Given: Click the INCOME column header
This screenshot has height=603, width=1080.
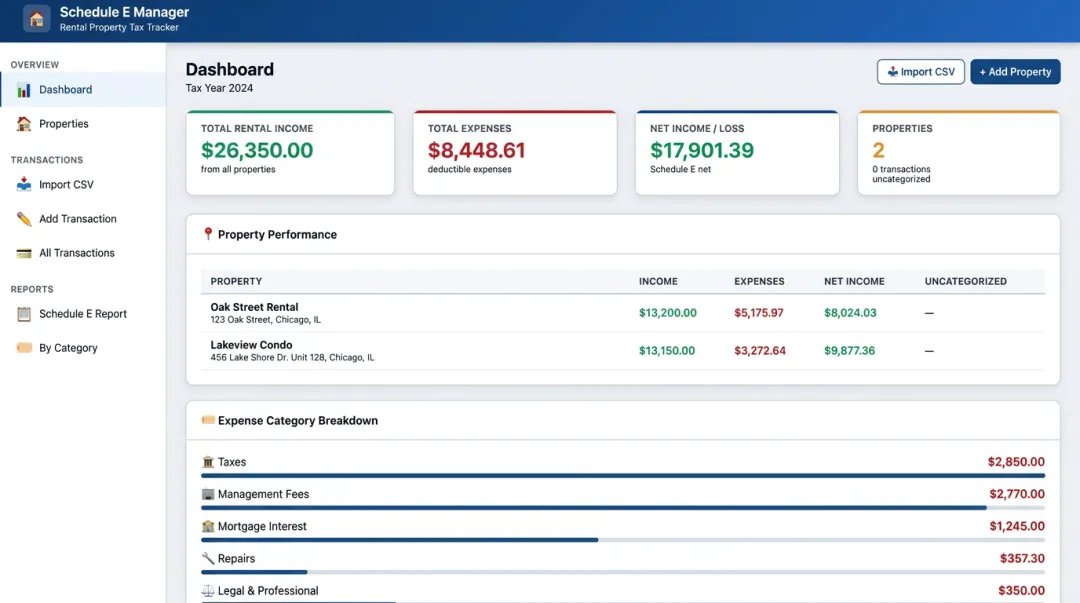Looking at the screenshot, I should (658, 281).
